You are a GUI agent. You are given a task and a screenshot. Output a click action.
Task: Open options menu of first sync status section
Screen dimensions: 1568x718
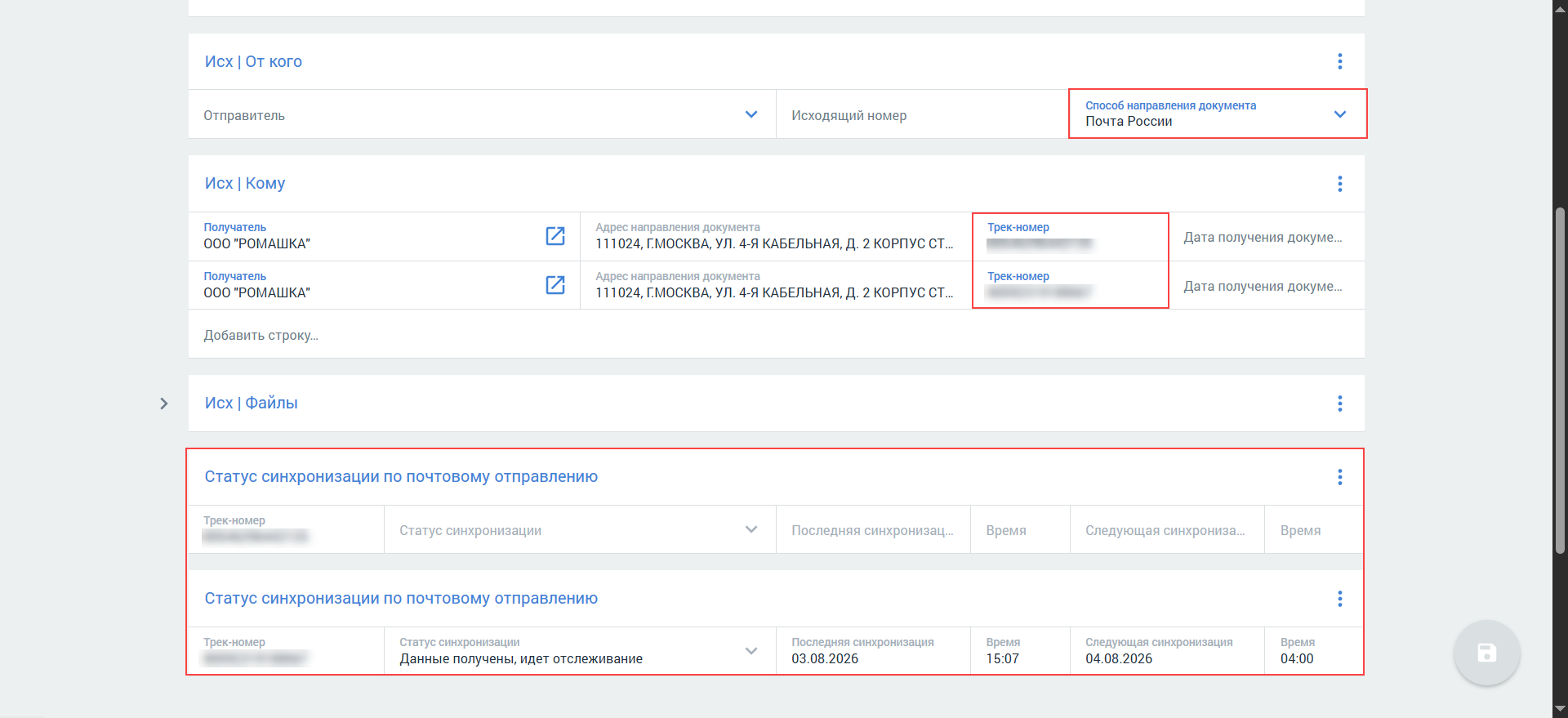point(1339,477)
